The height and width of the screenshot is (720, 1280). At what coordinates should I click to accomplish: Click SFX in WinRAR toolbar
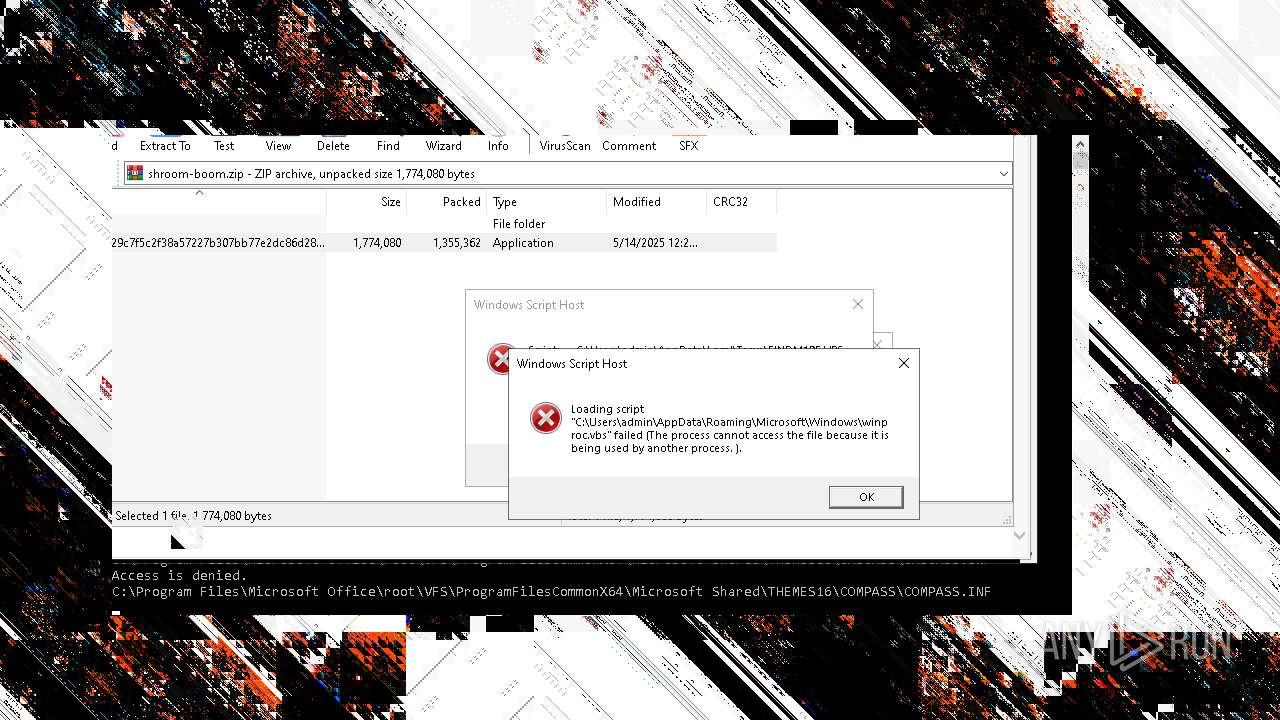[688, 146]
